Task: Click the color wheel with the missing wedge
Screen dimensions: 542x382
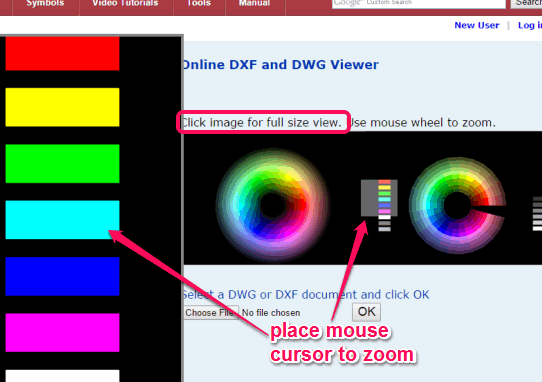Action: click(x=457, y=205)
